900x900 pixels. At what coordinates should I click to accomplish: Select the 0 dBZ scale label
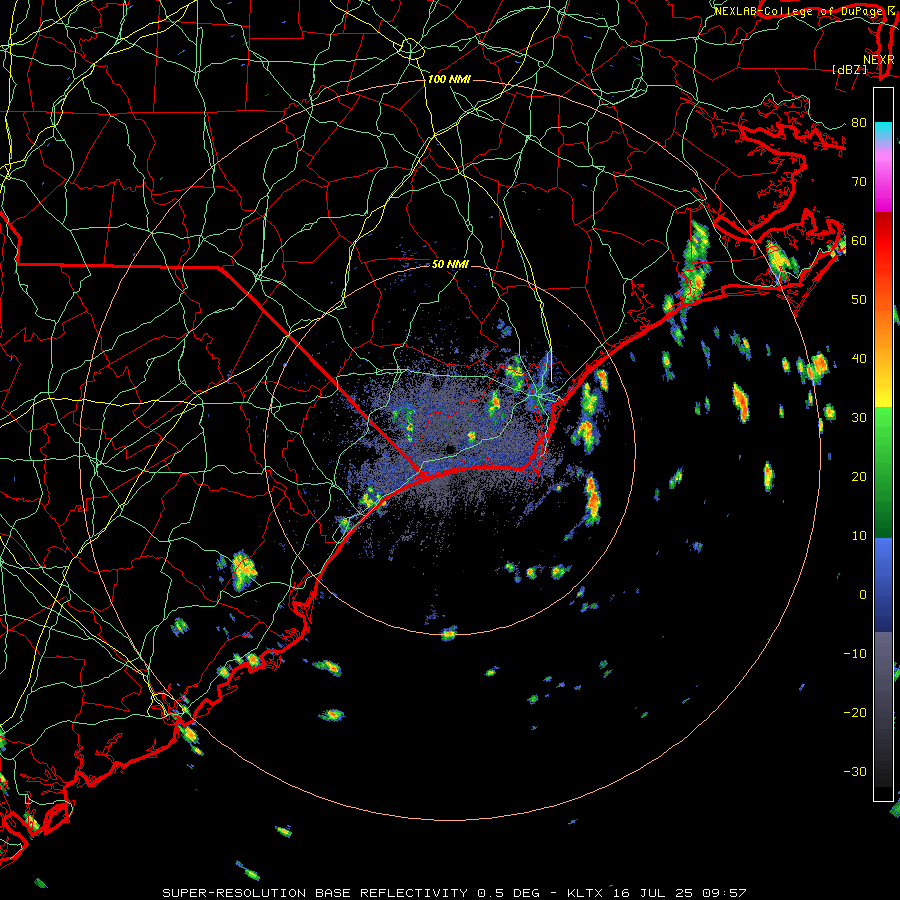coord(863,595)
